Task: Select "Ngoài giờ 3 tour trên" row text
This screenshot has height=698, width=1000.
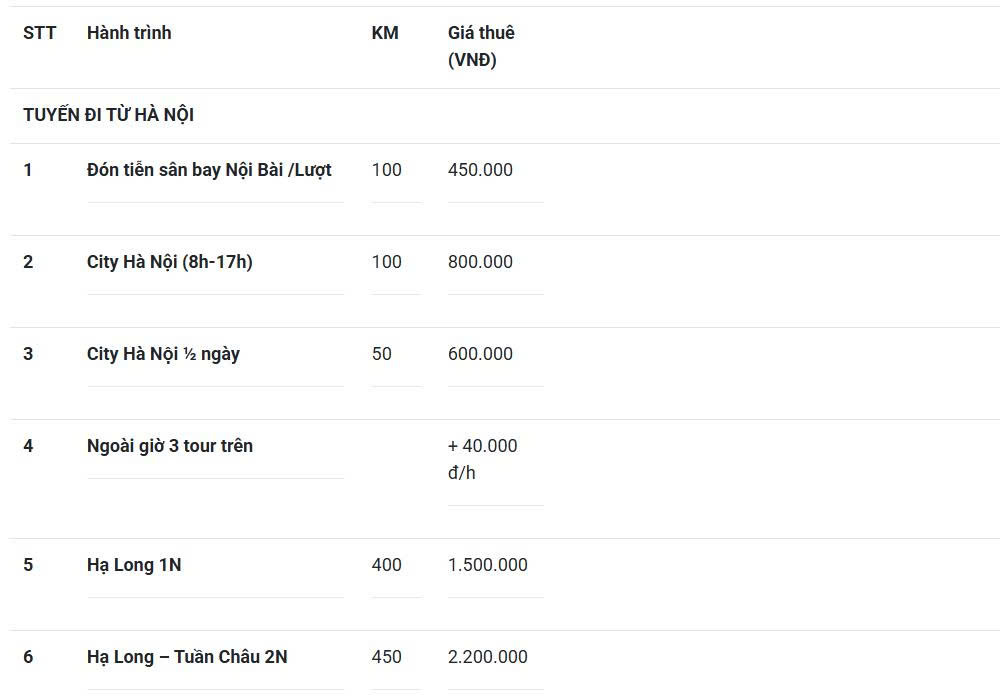Action: click(170, 446)
